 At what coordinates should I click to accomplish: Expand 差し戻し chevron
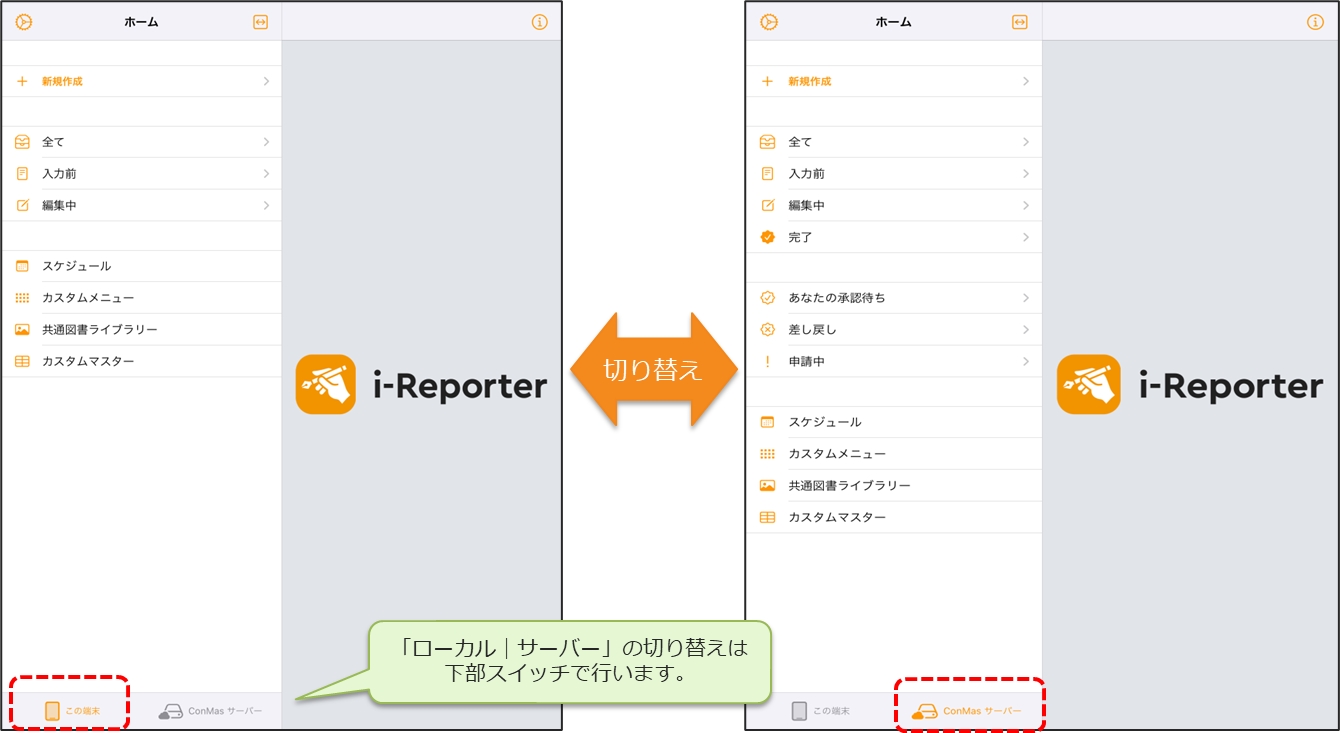coord(1026,329)
